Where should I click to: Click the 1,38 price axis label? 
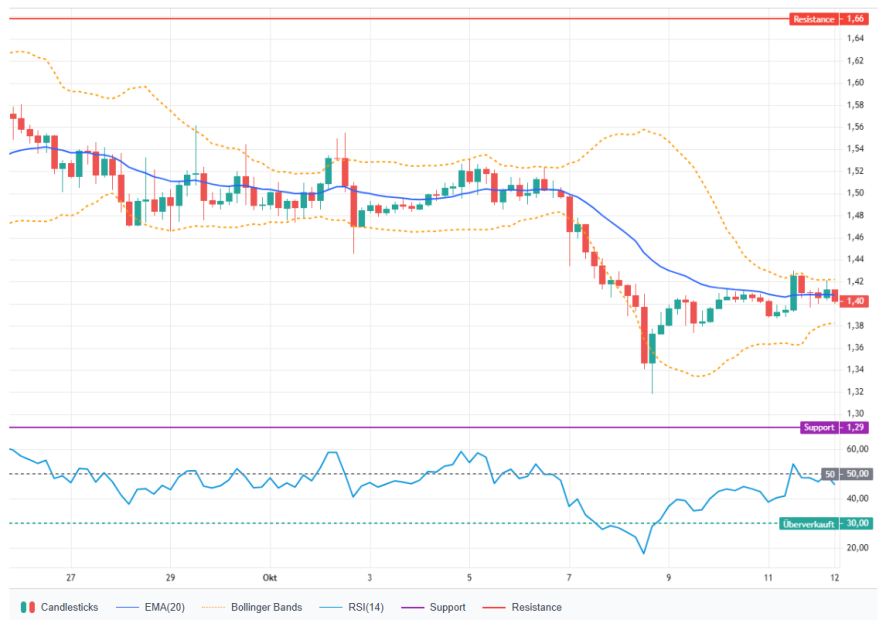[x=855, y=325]
